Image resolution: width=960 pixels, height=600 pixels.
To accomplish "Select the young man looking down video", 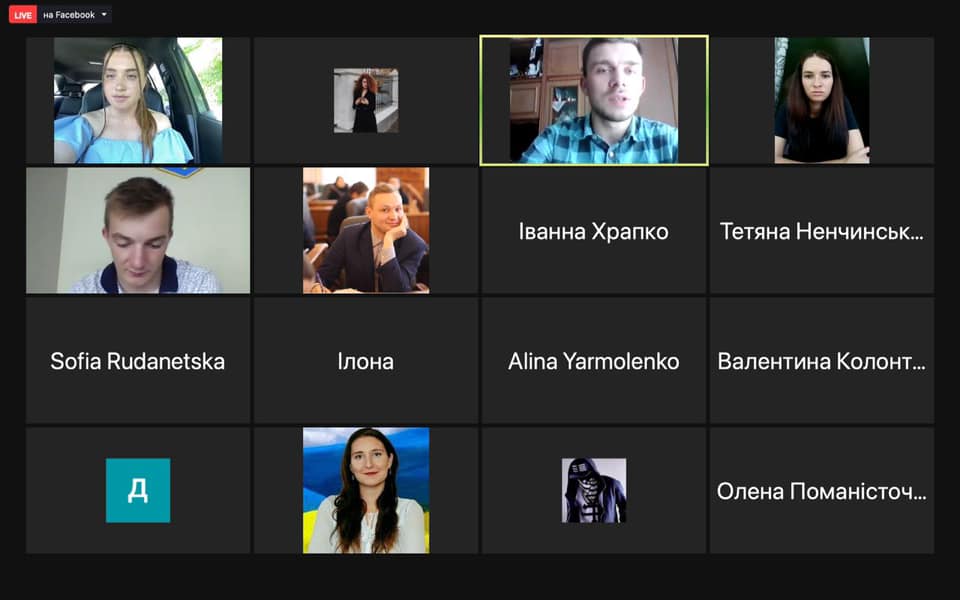I will (x=138, y=230).
